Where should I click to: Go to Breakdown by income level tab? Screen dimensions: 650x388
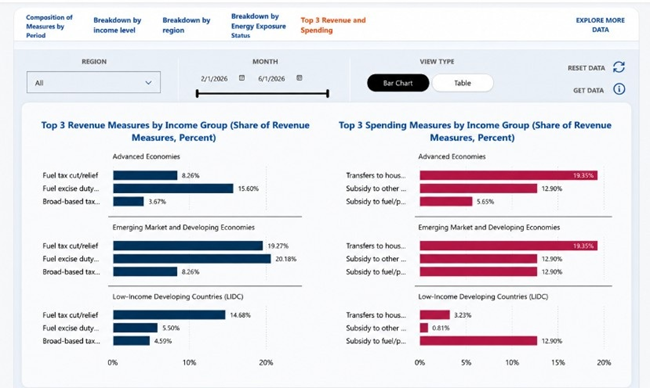[117, 25]
